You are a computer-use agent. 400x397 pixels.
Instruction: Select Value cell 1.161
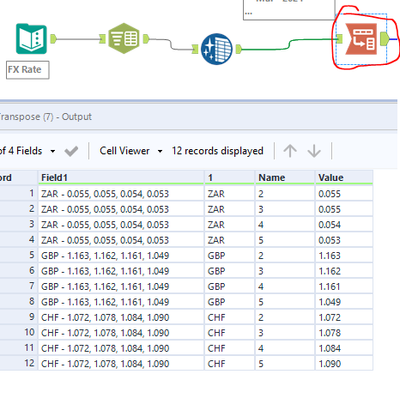[344, 286]
